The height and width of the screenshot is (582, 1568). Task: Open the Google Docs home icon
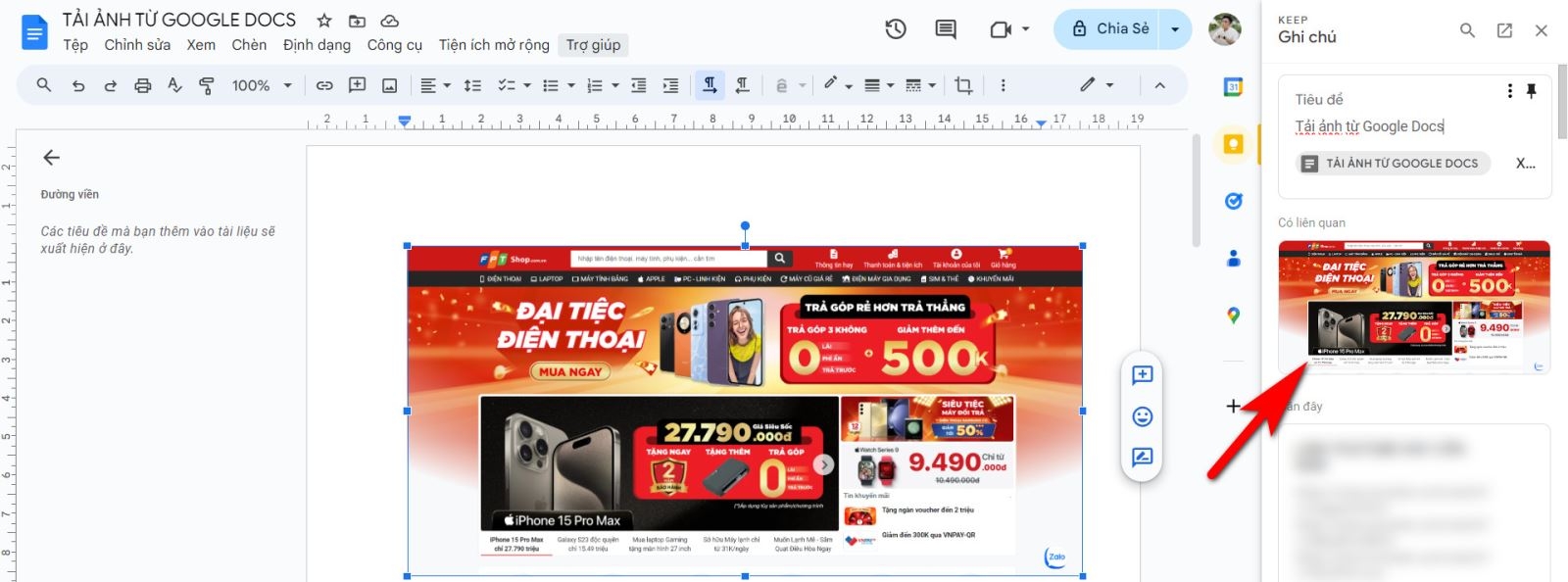tap(34, 32)
